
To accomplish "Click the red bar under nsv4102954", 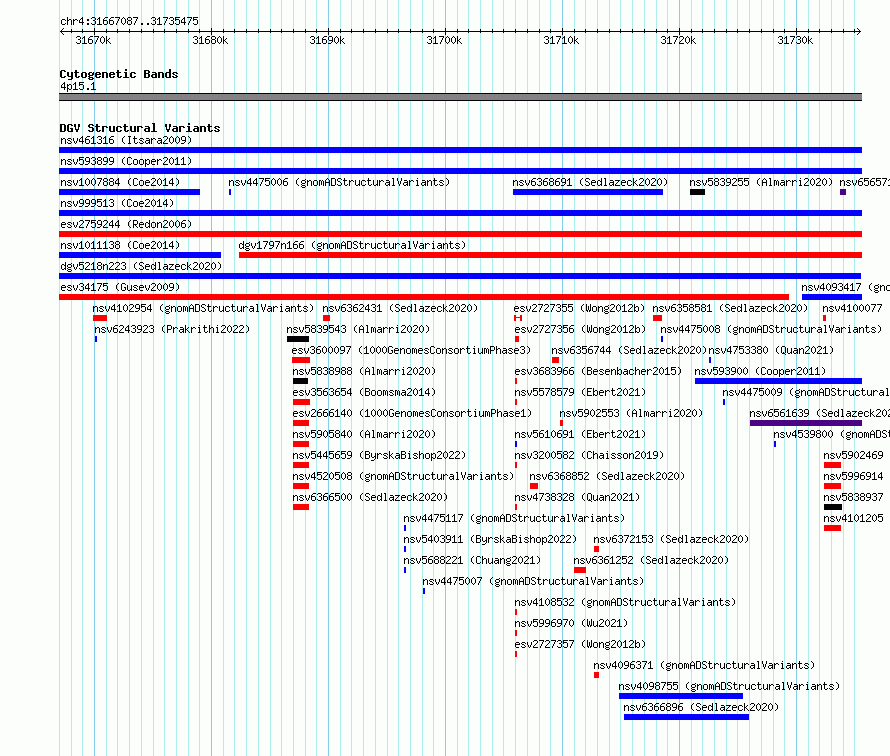I will 100,318.
